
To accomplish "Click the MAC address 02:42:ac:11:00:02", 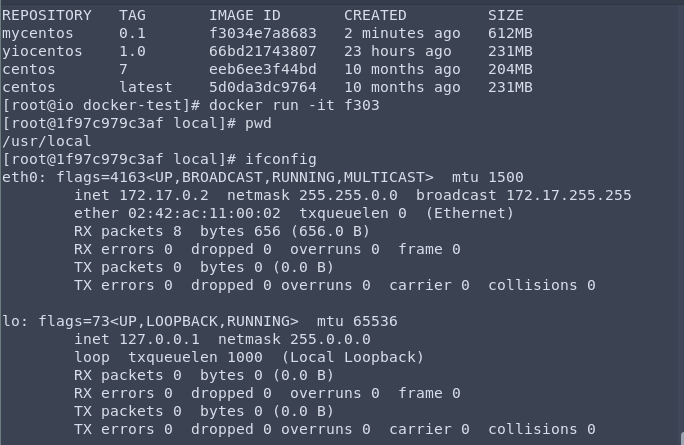I will point(191,214).
